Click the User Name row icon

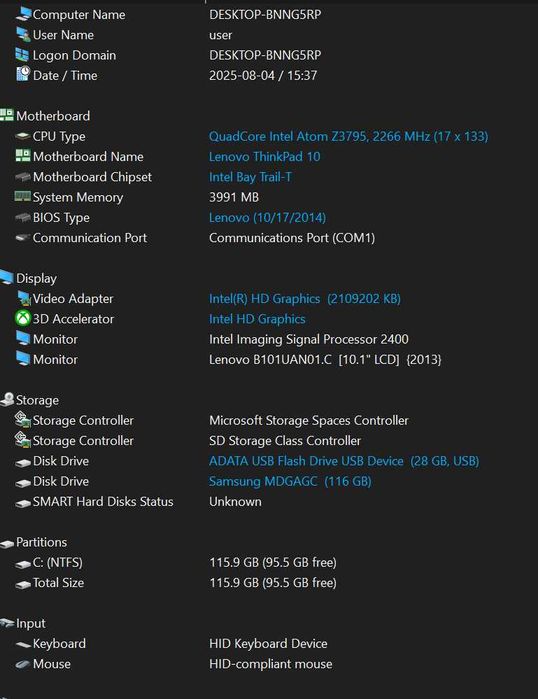point(23,34)
